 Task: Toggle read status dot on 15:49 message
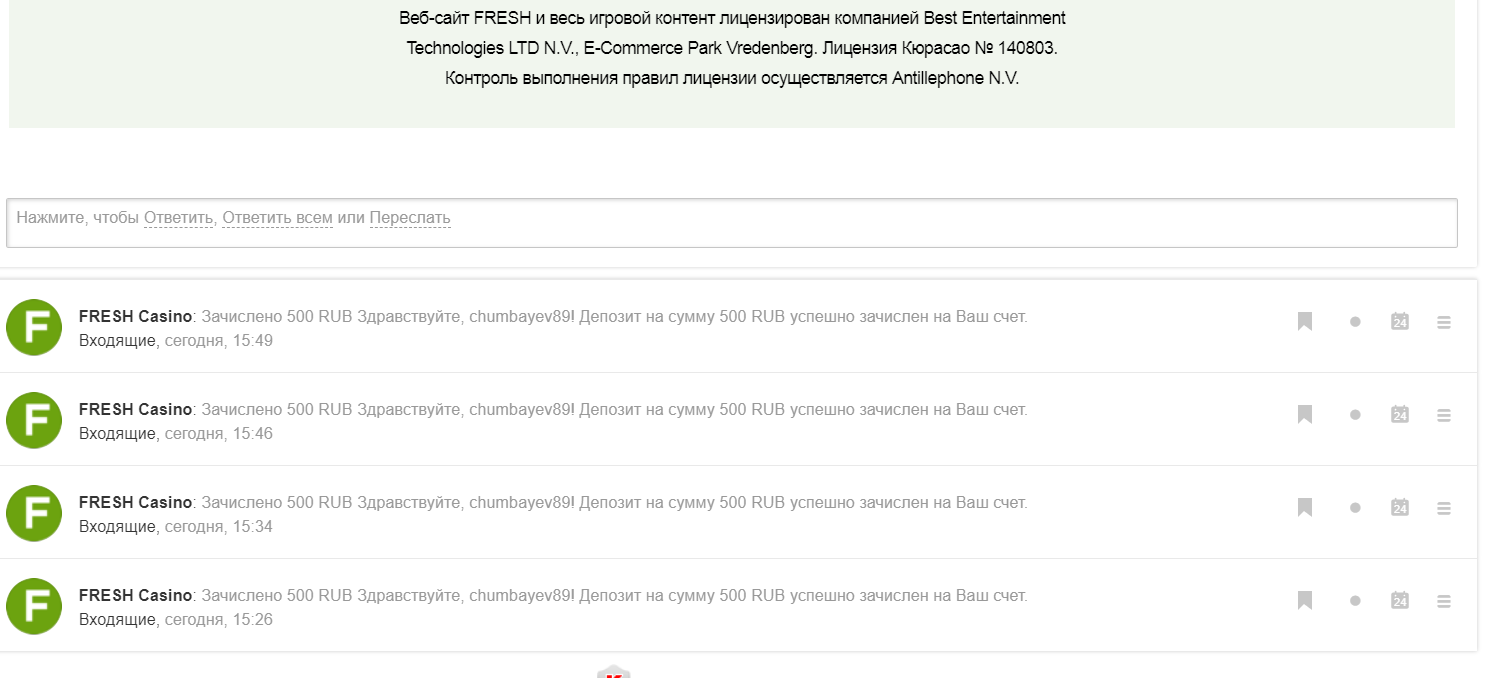pyautogui.click(x=1355, y=322)
